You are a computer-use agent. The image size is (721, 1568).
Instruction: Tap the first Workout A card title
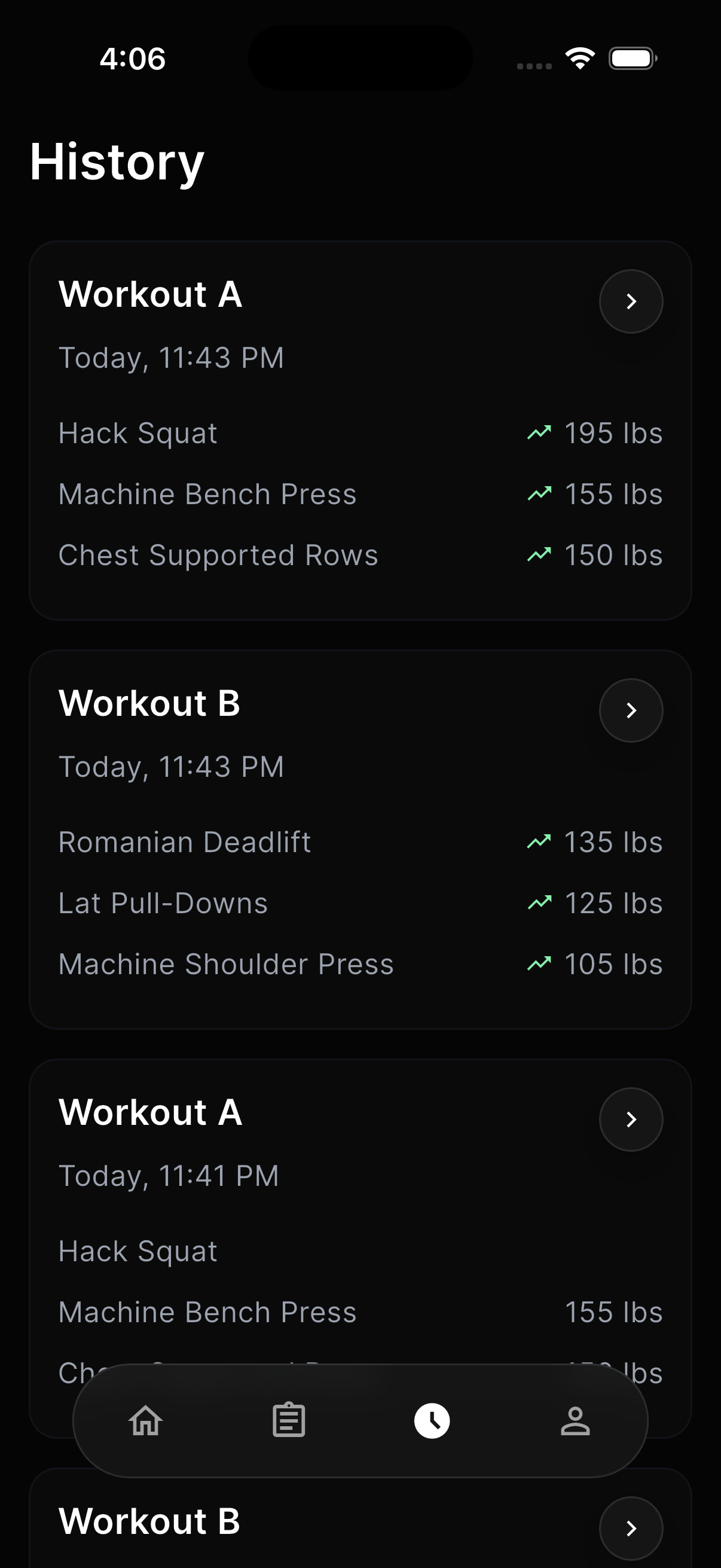pyautogui.click(x=150, y=295)
